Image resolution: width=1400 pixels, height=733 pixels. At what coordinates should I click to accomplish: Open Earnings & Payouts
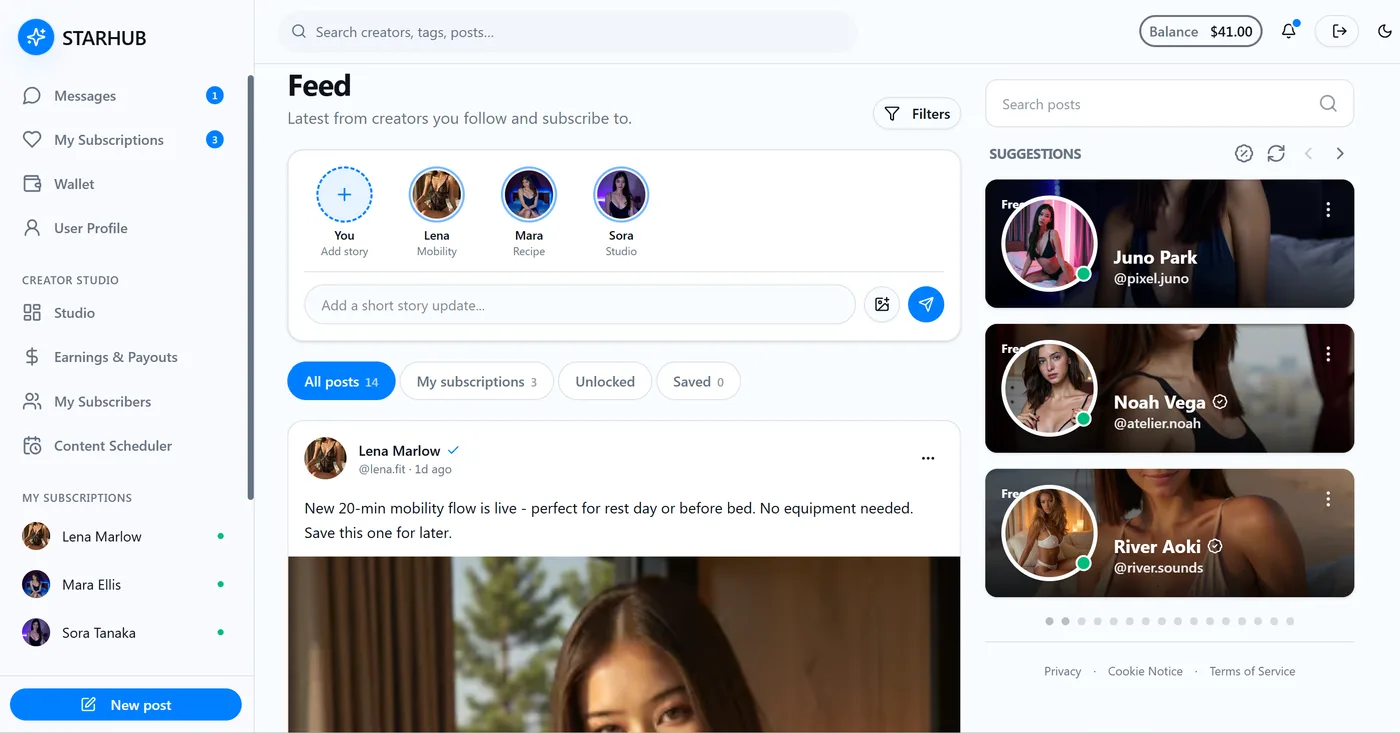click(126, 357)
